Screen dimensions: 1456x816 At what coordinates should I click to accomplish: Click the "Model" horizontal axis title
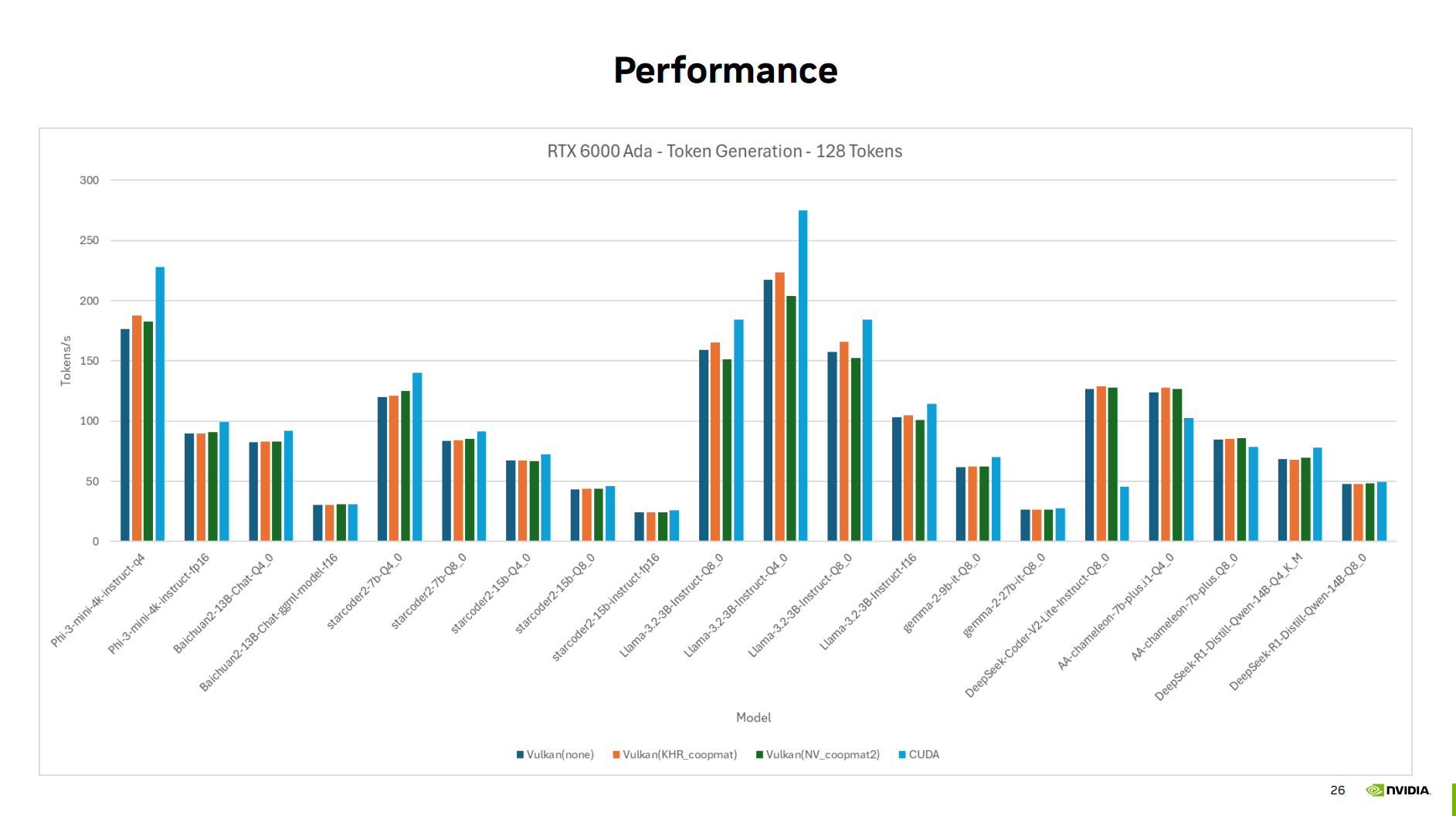[x=754, y=718]
